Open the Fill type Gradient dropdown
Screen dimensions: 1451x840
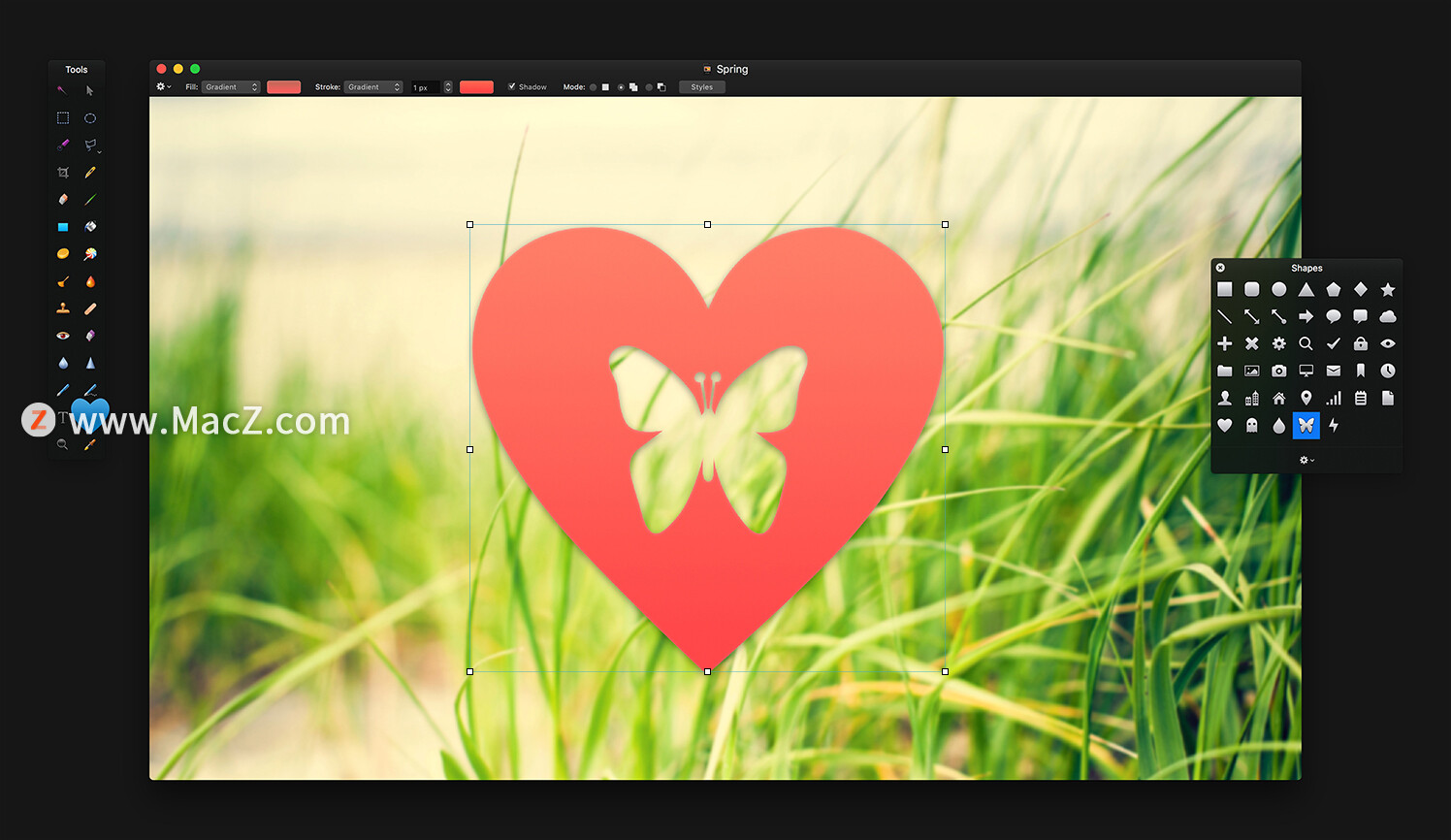tap(231, 87)
